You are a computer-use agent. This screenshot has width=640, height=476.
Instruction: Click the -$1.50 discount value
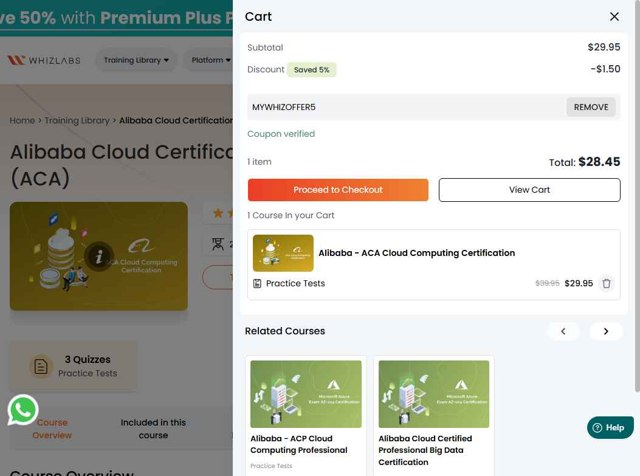605,69
